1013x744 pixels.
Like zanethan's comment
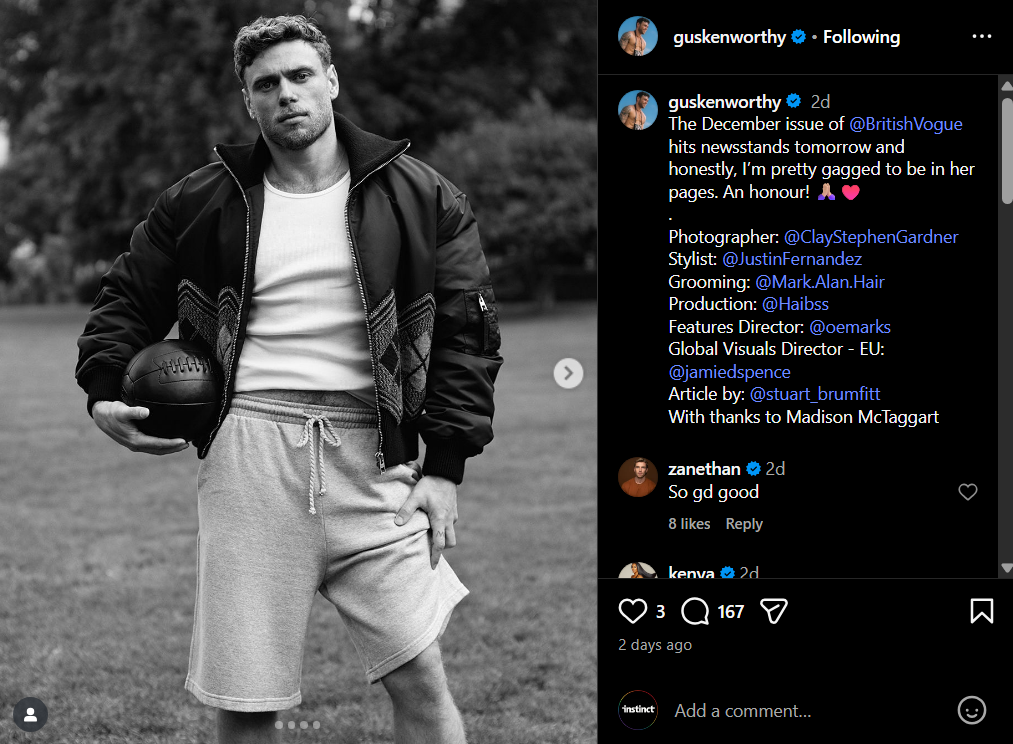coord(967,492)
